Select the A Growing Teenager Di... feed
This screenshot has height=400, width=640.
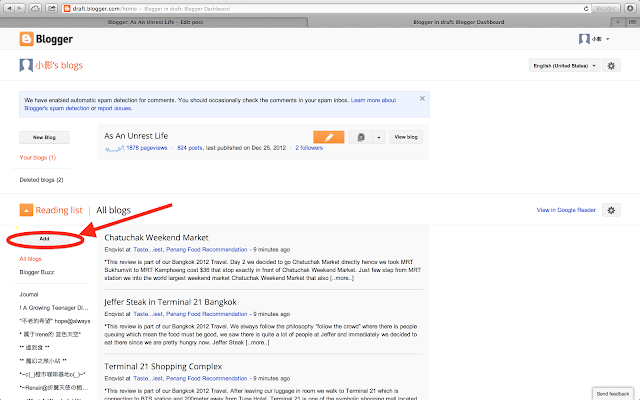tap(54, 308)
